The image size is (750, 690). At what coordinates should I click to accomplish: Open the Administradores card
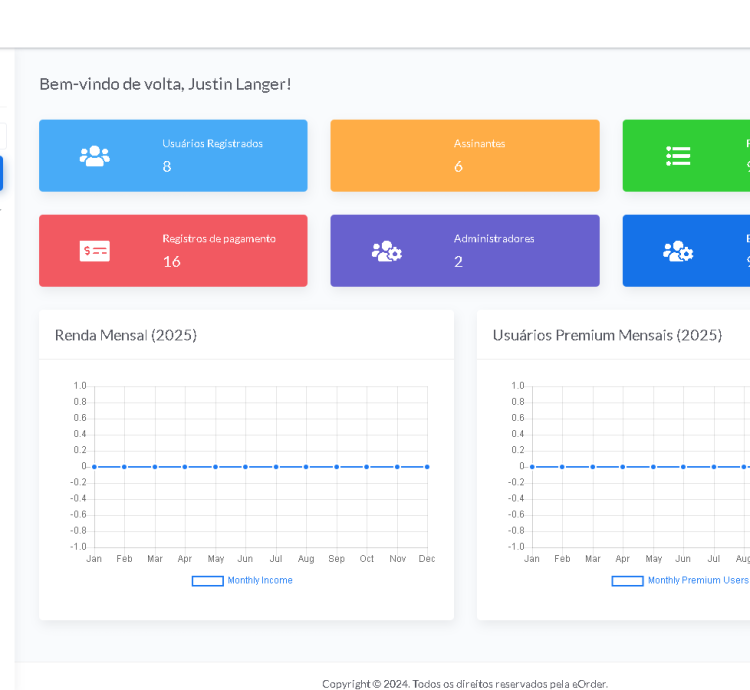coord(464,251)
